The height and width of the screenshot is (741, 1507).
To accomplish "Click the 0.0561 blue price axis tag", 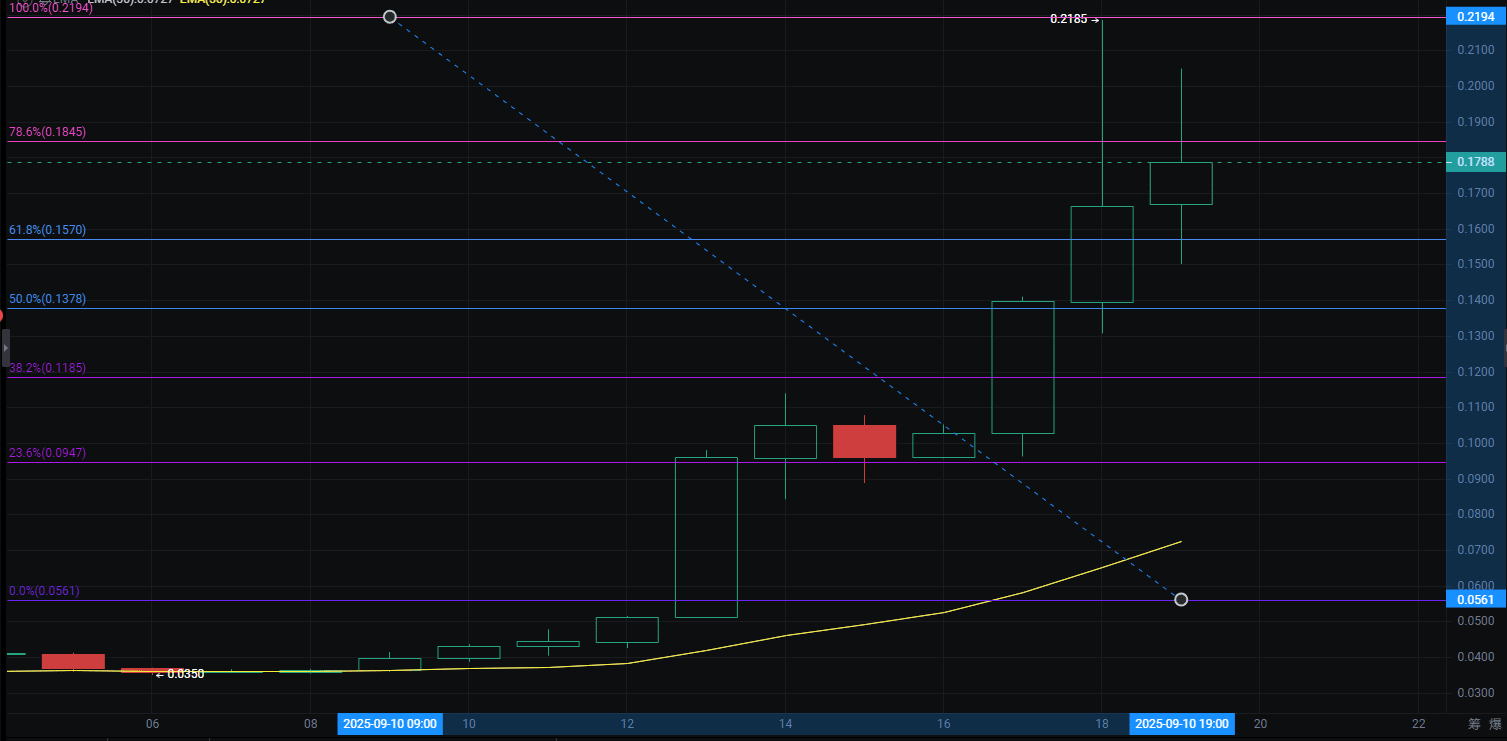I will tap(1476, 600).
